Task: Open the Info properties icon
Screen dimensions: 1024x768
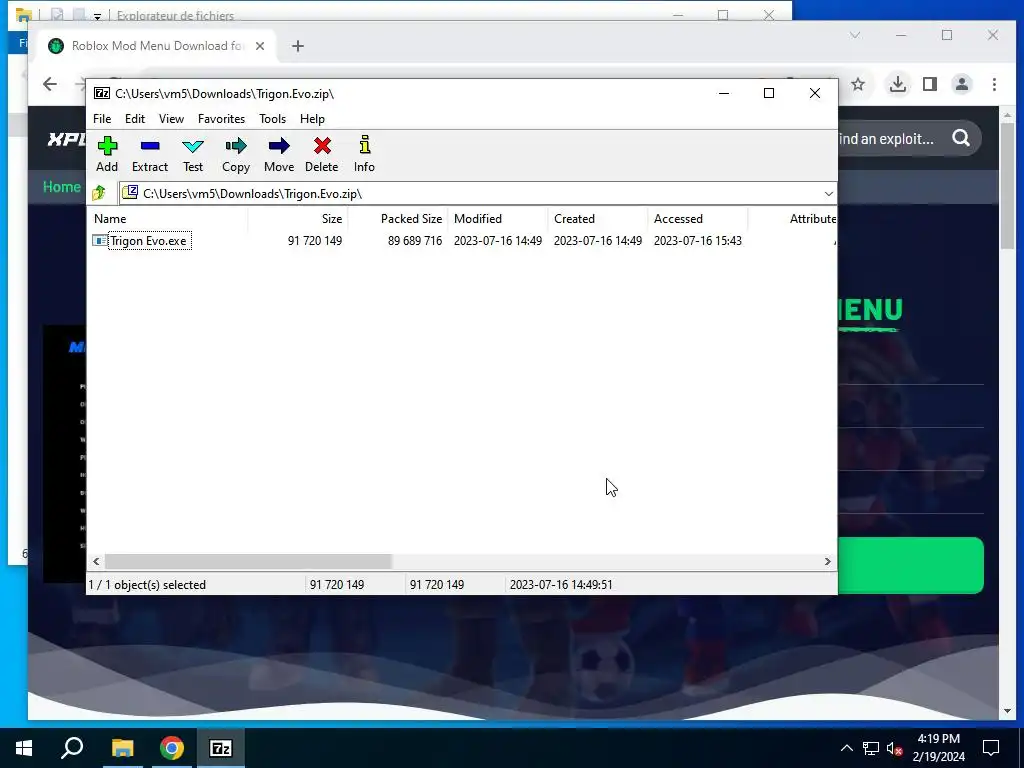Action: click(x=364, y=154)
